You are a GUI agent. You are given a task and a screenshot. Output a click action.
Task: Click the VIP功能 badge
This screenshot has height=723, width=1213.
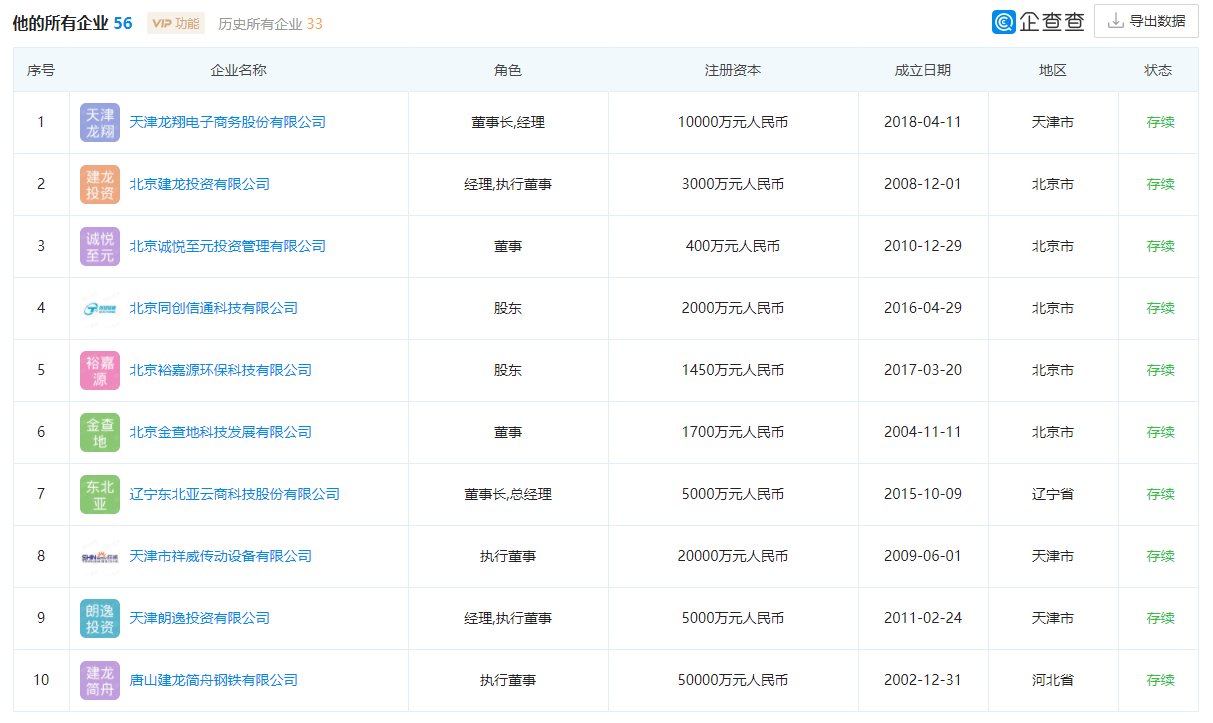(175, 22)
